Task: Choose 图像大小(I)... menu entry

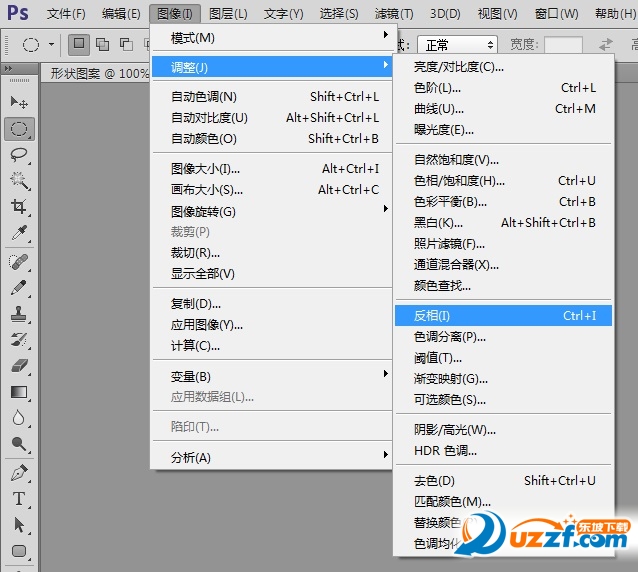Action: pyautogui.click(x=272, y=168)
